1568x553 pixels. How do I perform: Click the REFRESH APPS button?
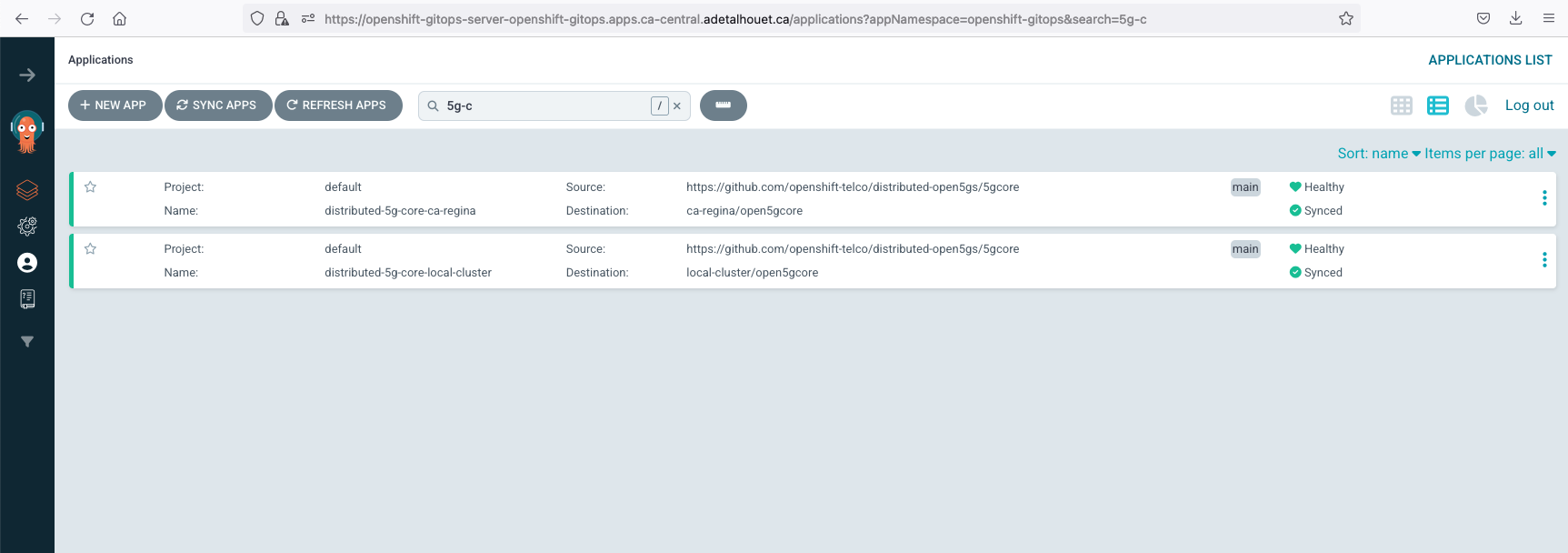[x=338, y=106]
